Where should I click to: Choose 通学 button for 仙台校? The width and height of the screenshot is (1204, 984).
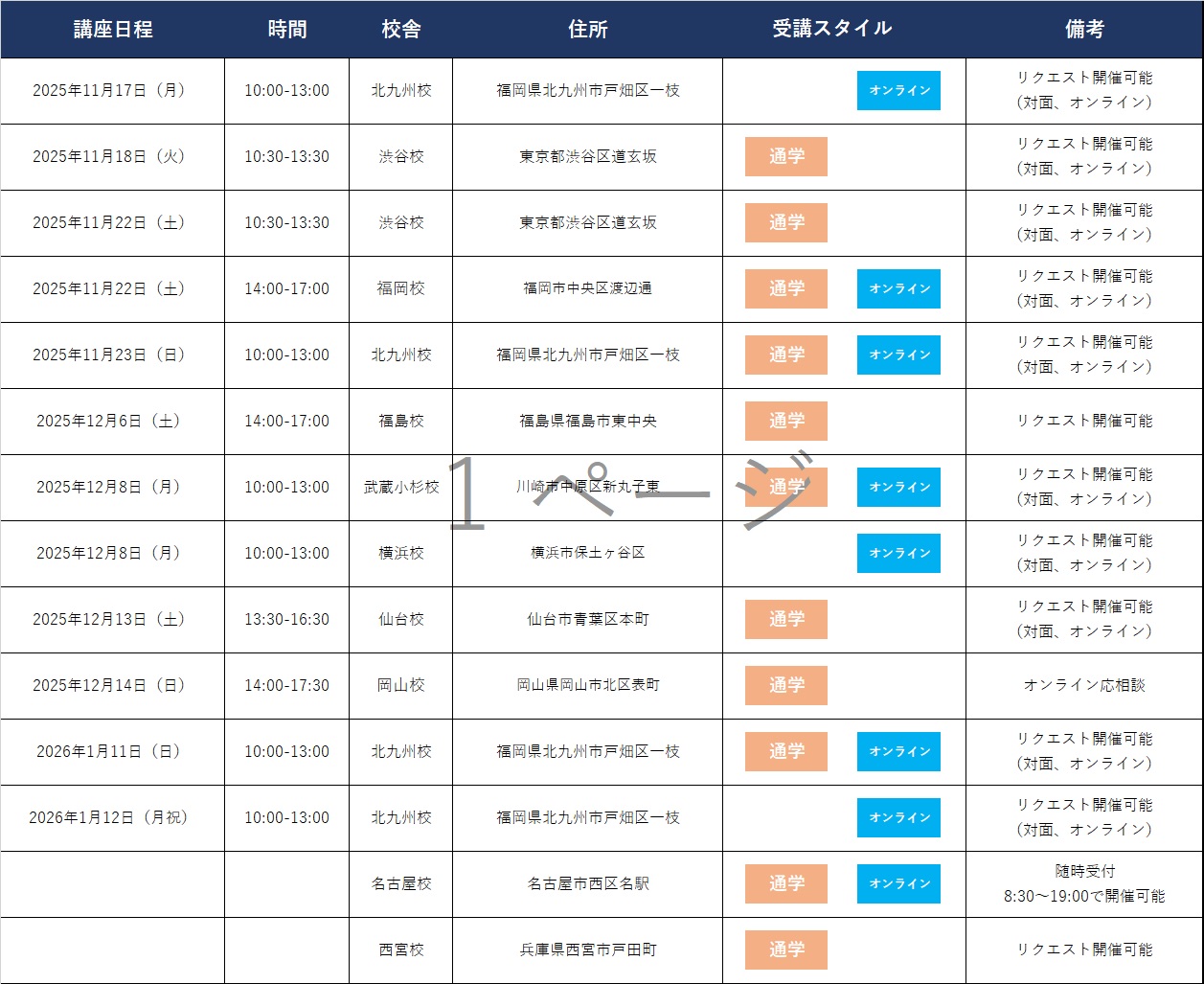coord(786,620)
